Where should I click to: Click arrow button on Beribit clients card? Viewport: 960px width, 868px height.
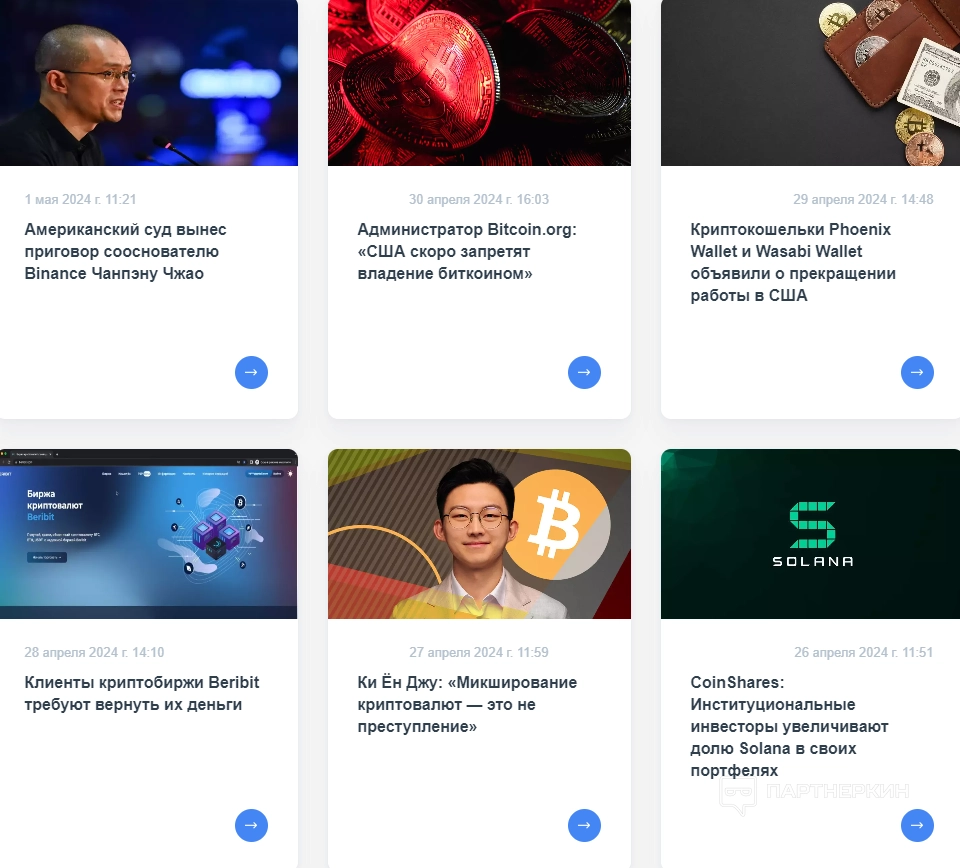tap(251, 825)
